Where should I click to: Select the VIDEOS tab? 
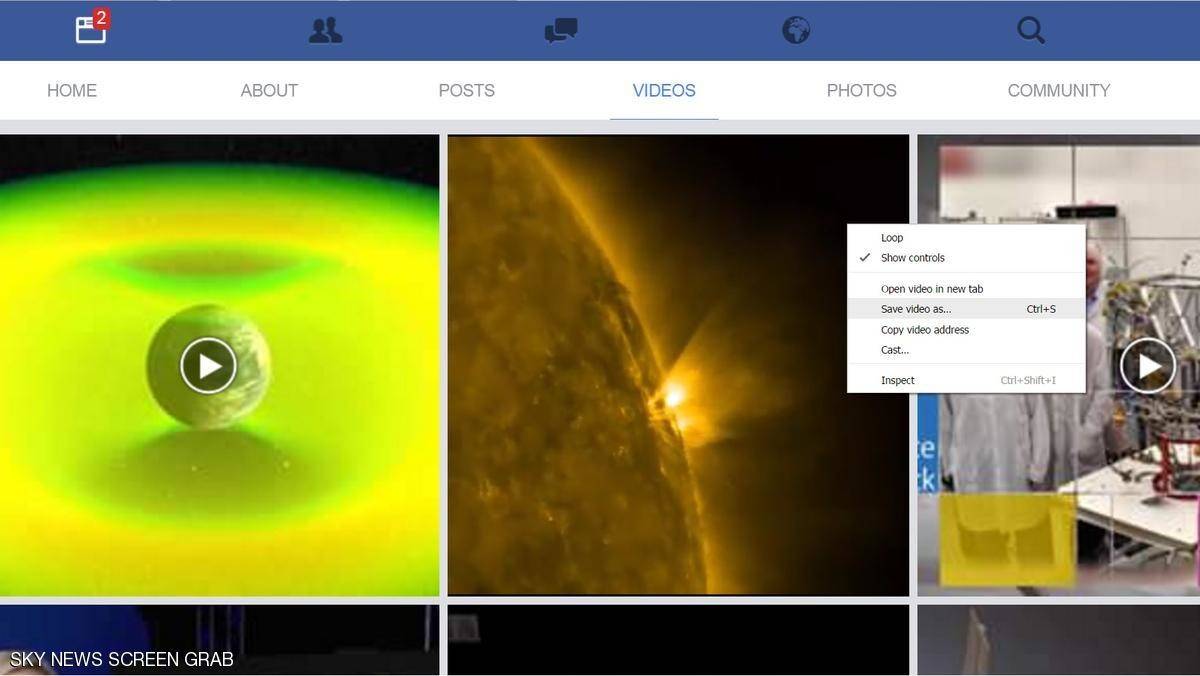[664, 90]
